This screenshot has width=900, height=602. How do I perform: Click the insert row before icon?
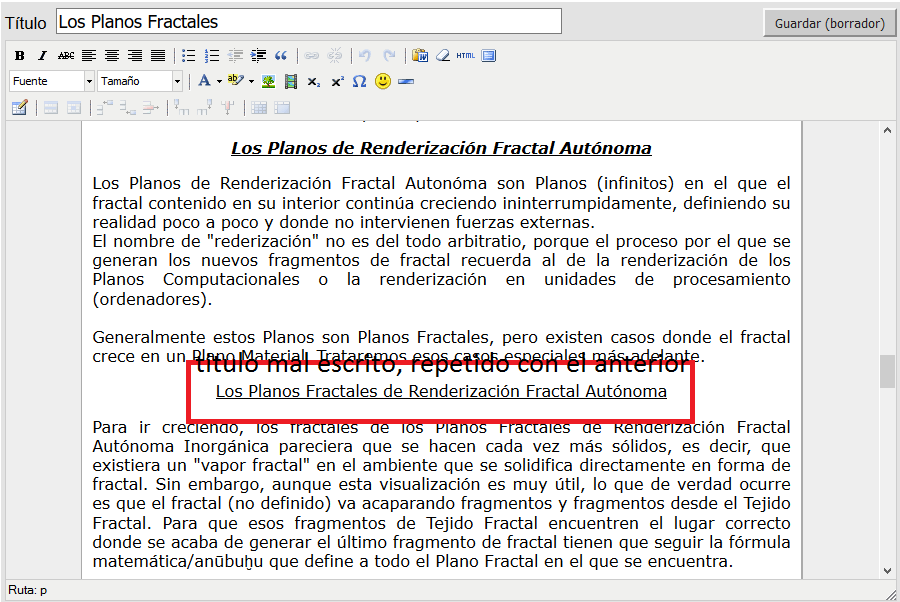coord(104,107)
